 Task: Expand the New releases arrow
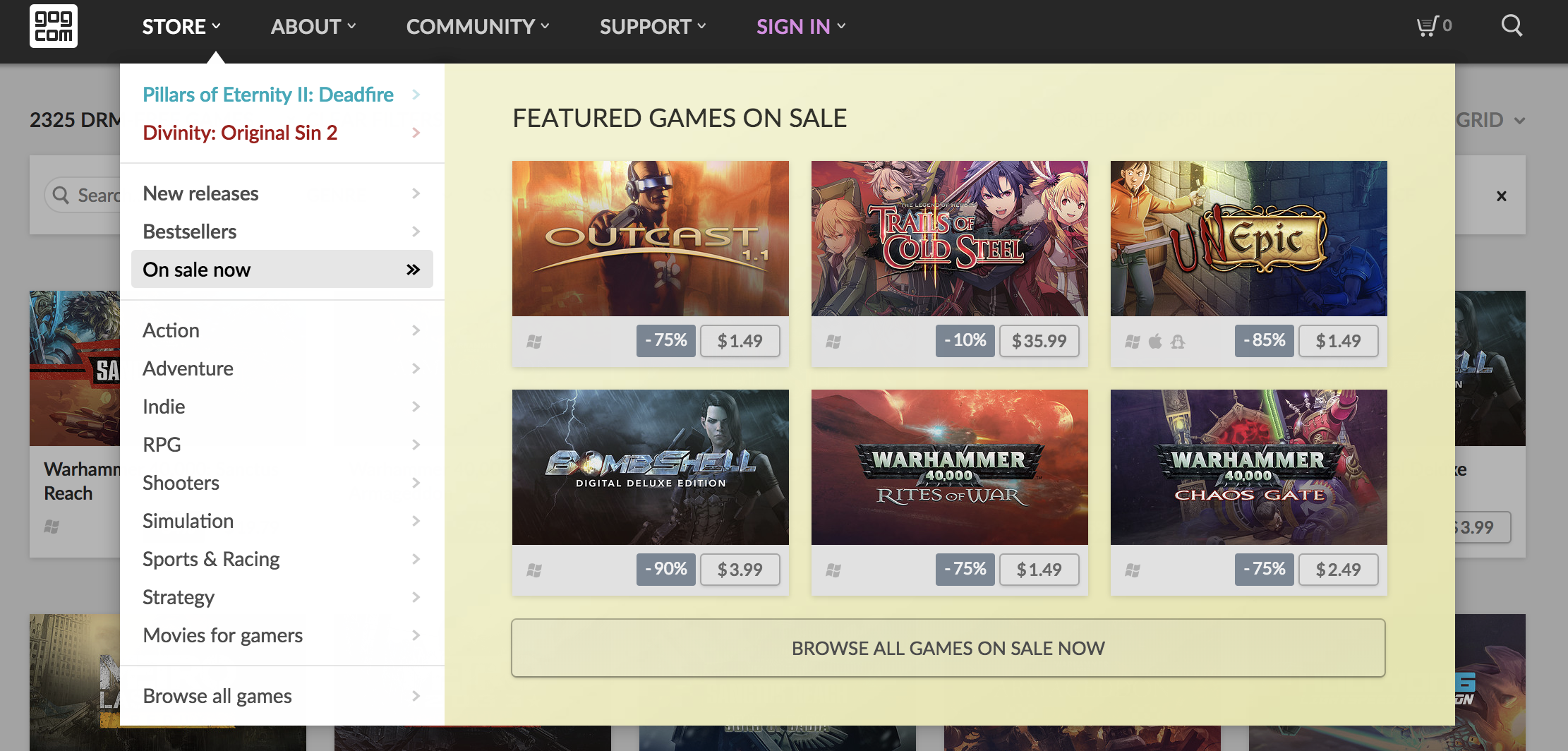tap(416, 193)
